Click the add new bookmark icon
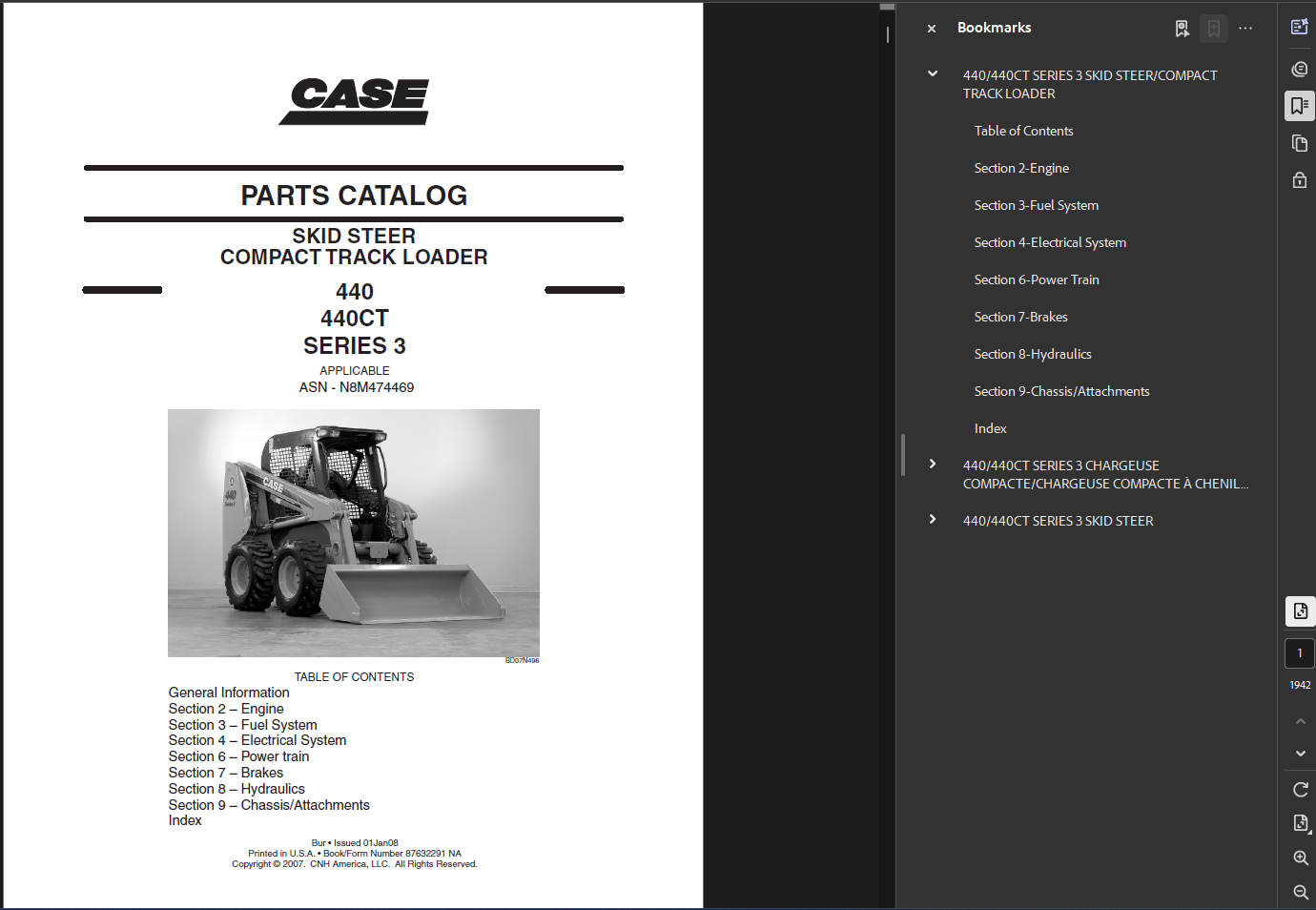The width and height of the screenshot is (1316, 910). [1214, 29]
